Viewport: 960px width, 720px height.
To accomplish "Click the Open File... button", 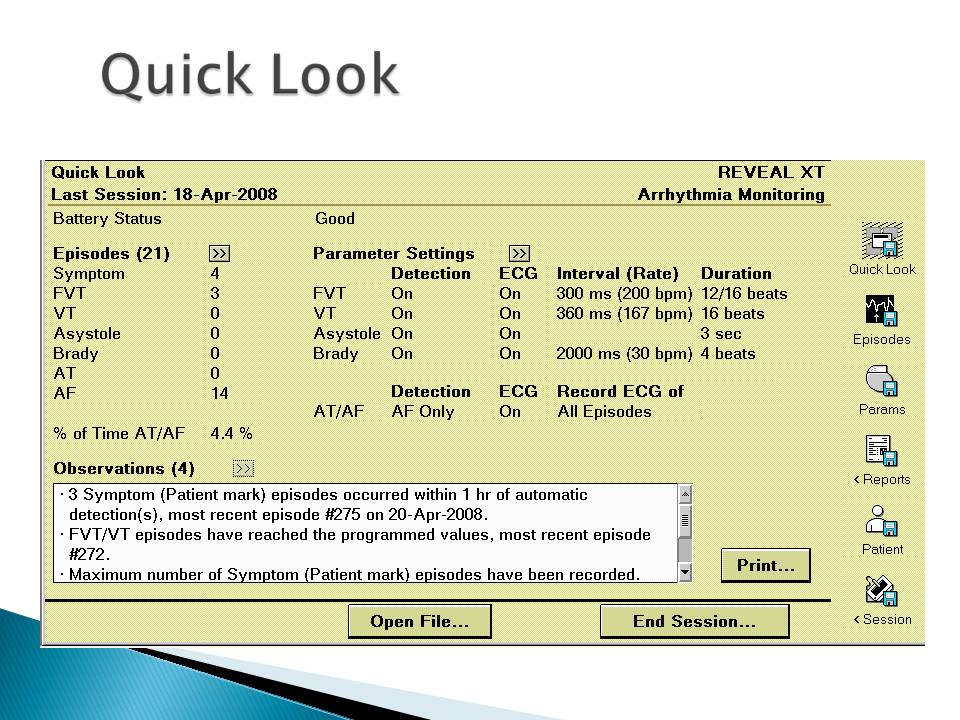I will tap(420, 621).
